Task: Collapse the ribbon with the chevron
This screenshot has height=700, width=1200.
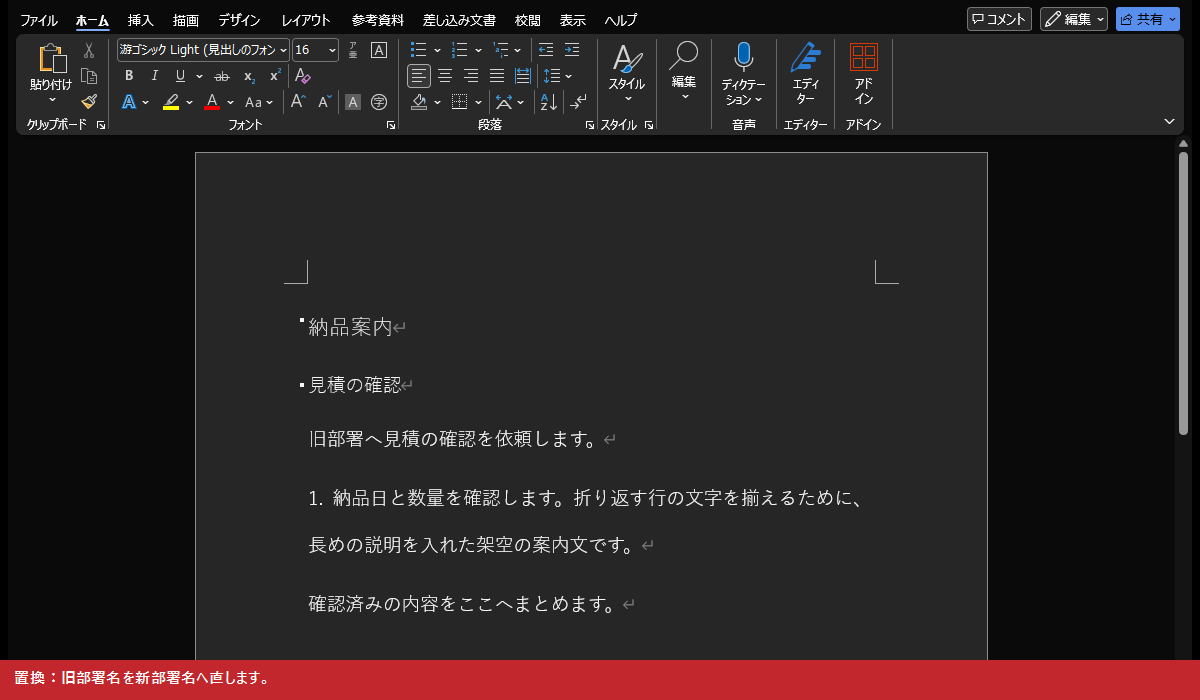Action: click(x=1170, y=121)
